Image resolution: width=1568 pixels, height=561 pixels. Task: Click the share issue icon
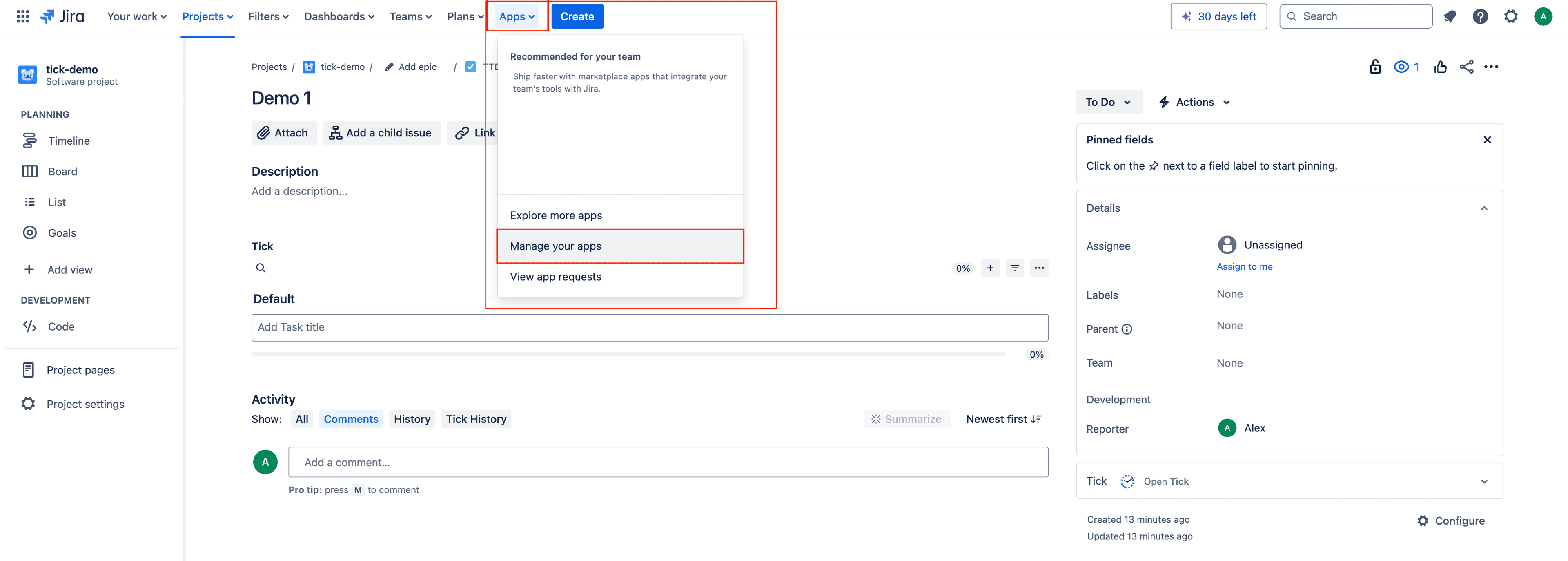[x=1466, y=66]
